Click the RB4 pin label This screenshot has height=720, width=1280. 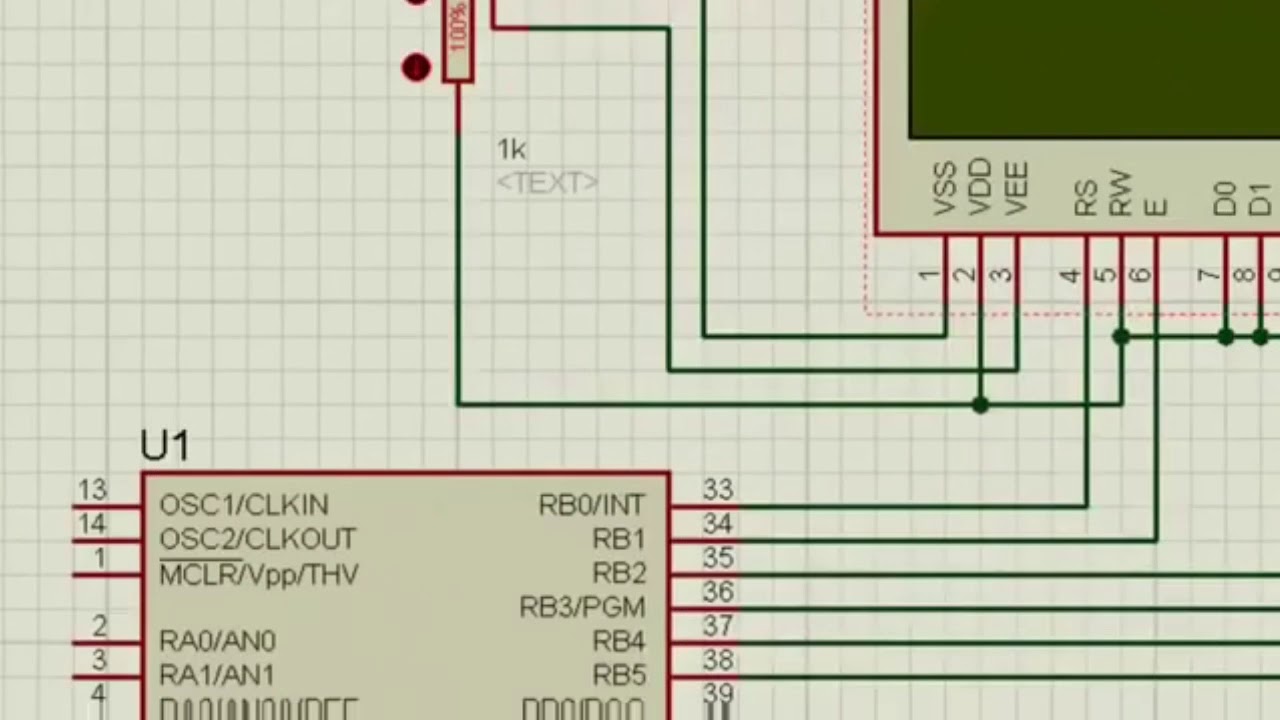tap(619, 641)
